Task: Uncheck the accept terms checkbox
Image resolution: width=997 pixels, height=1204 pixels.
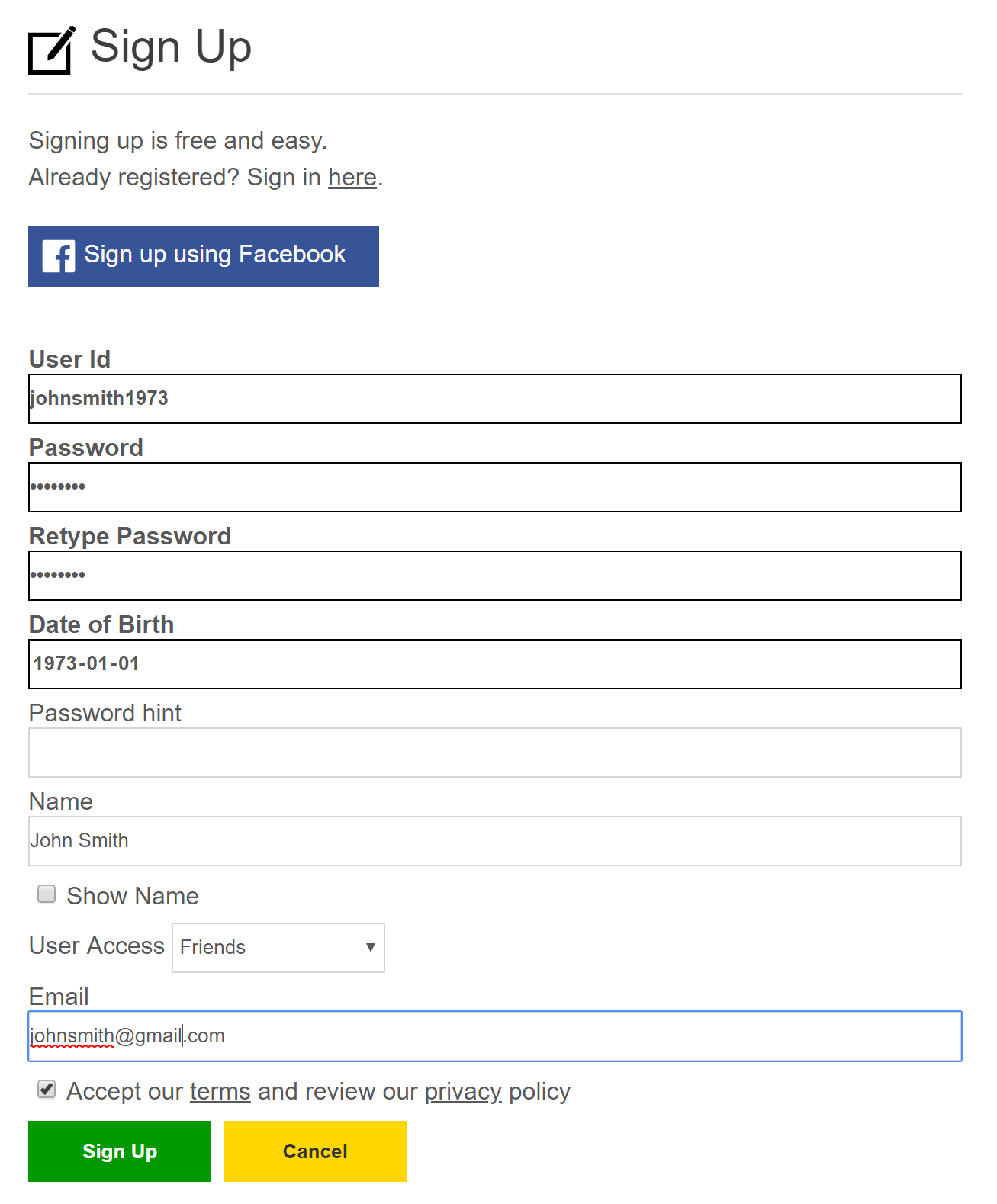Action: point(47,1089)
